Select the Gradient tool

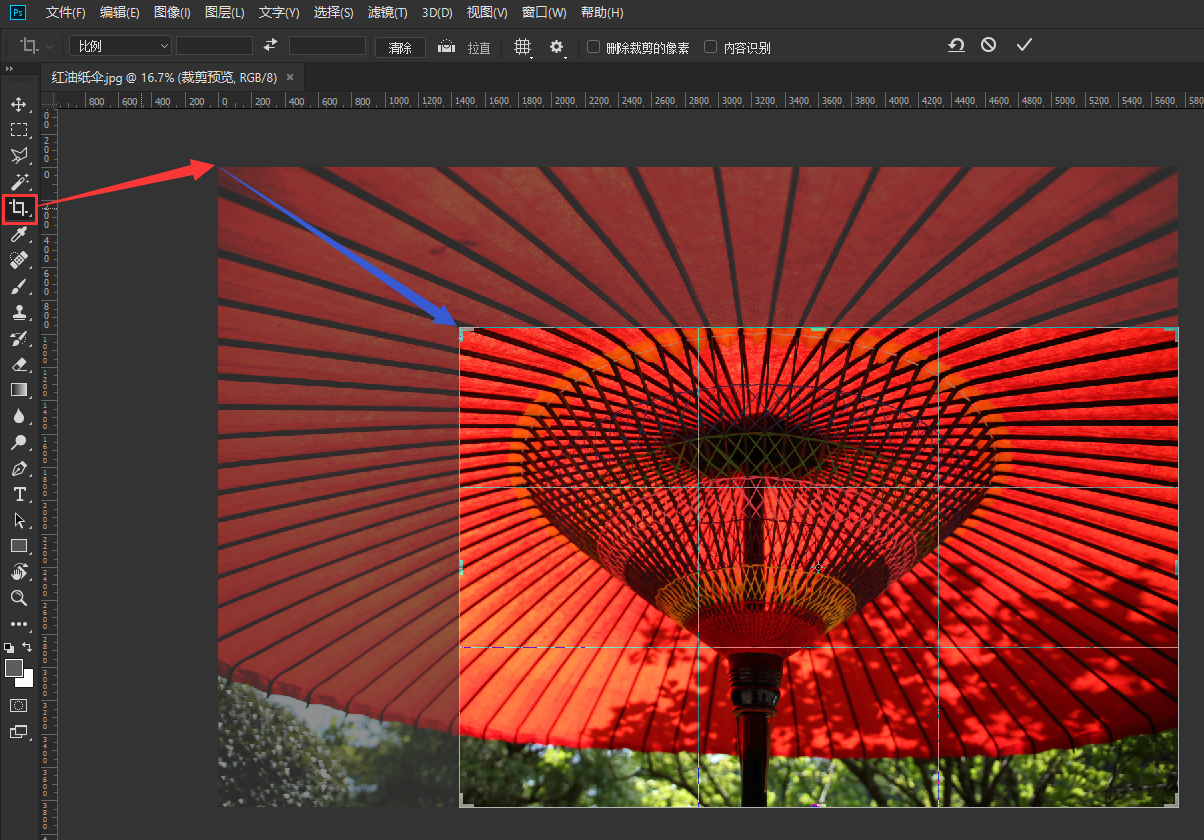pos(19,390)
